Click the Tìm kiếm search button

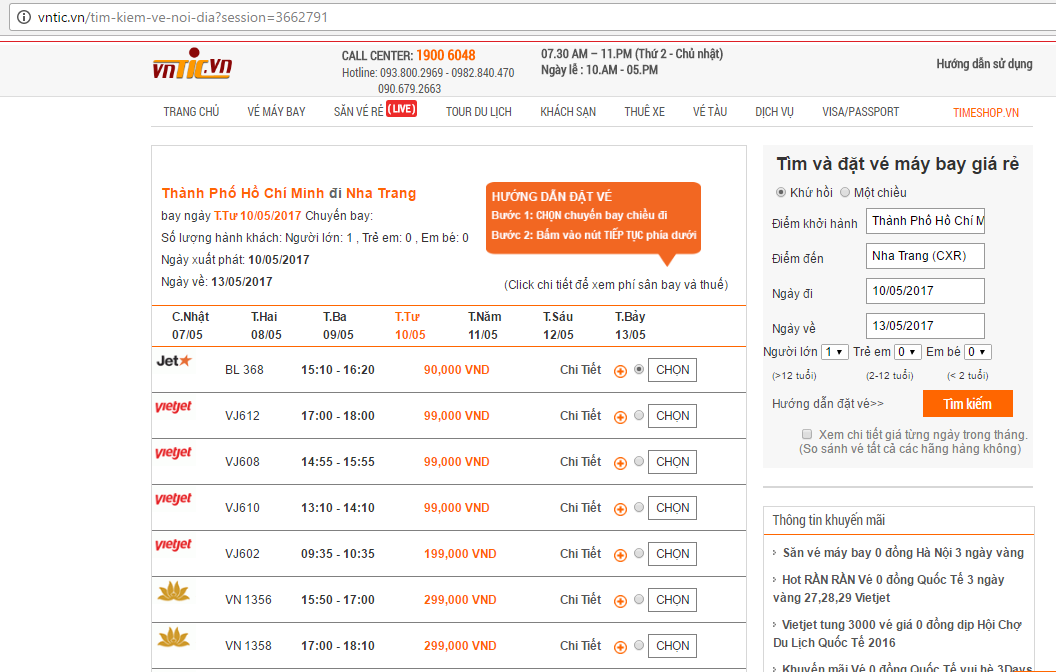coord(968,403)
